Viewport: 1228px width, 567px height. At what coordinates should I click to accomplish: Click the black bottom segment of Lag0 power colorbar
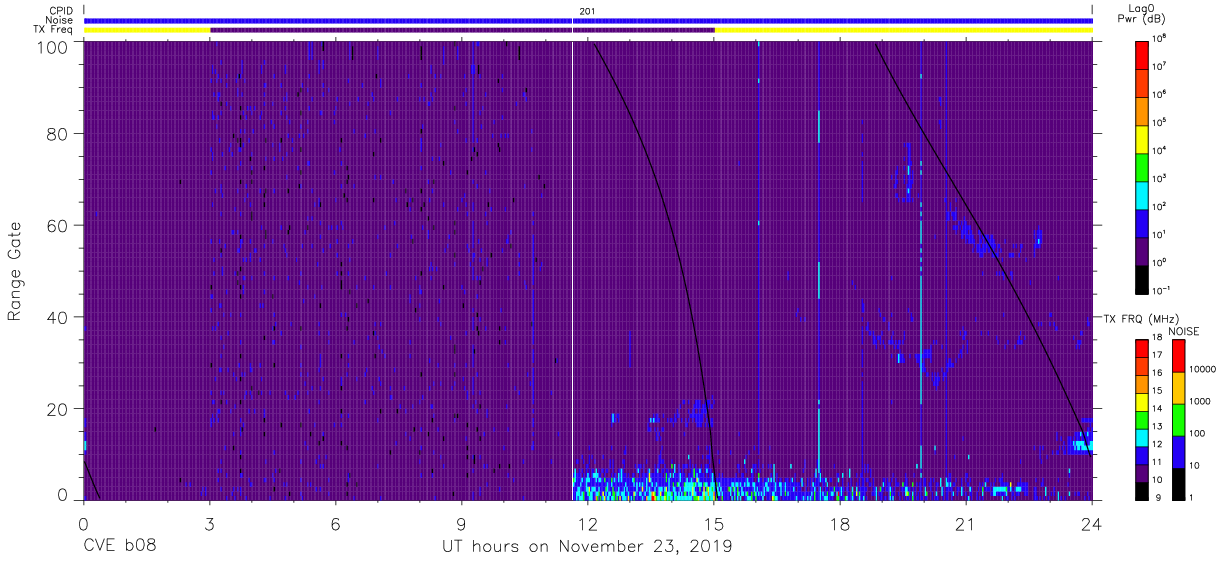tap(1142, 278)
